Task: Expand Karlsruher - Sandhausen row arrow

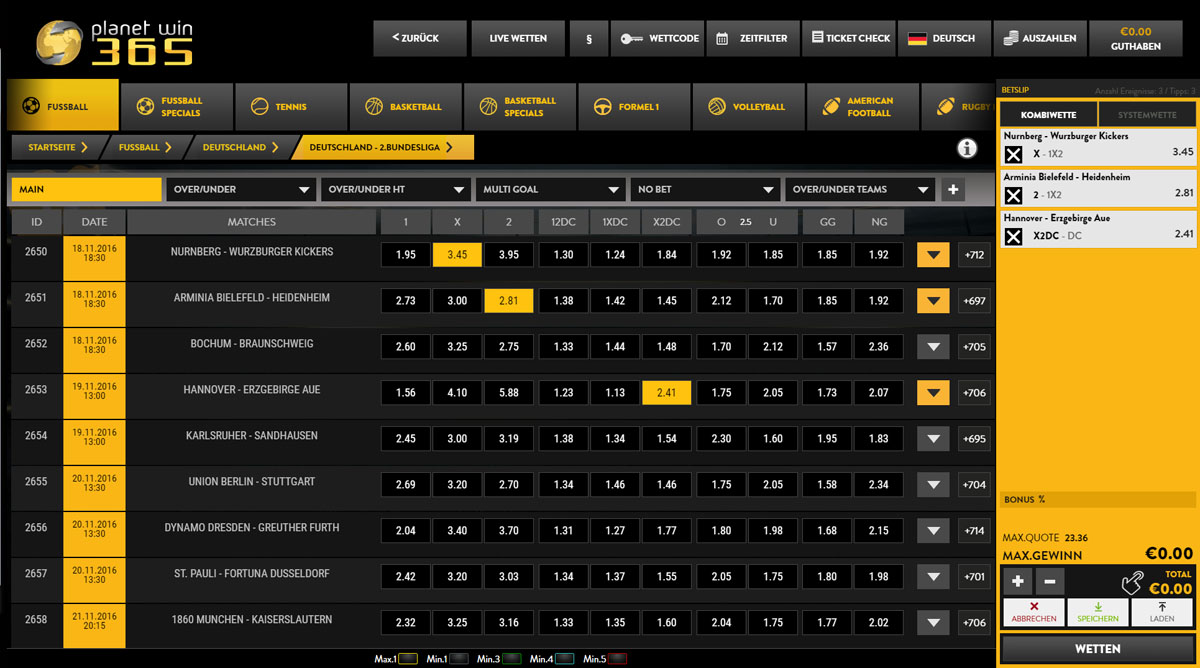Action: (933, 439)
